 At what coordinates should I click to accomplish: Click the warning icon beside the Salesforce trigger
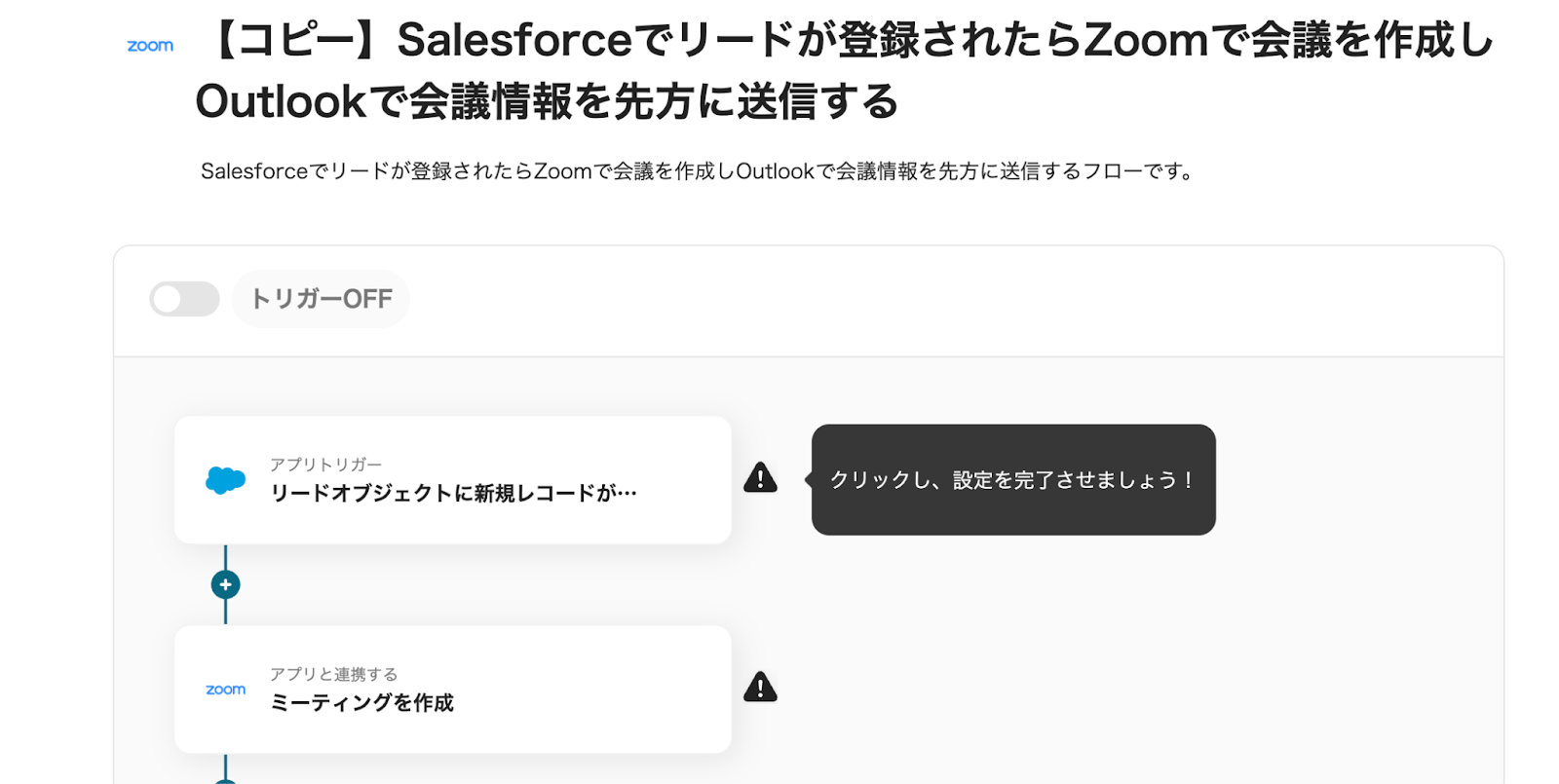click(x=760, y=478)
